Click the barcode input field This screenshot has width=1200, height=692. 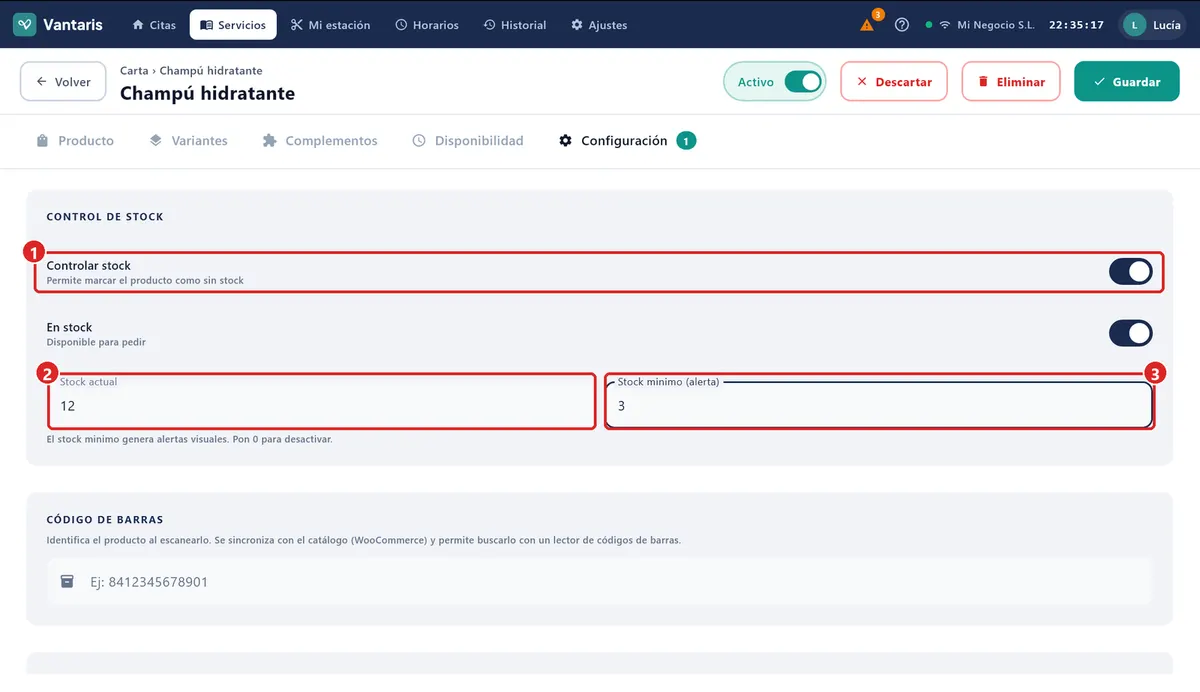click(599, 581)
